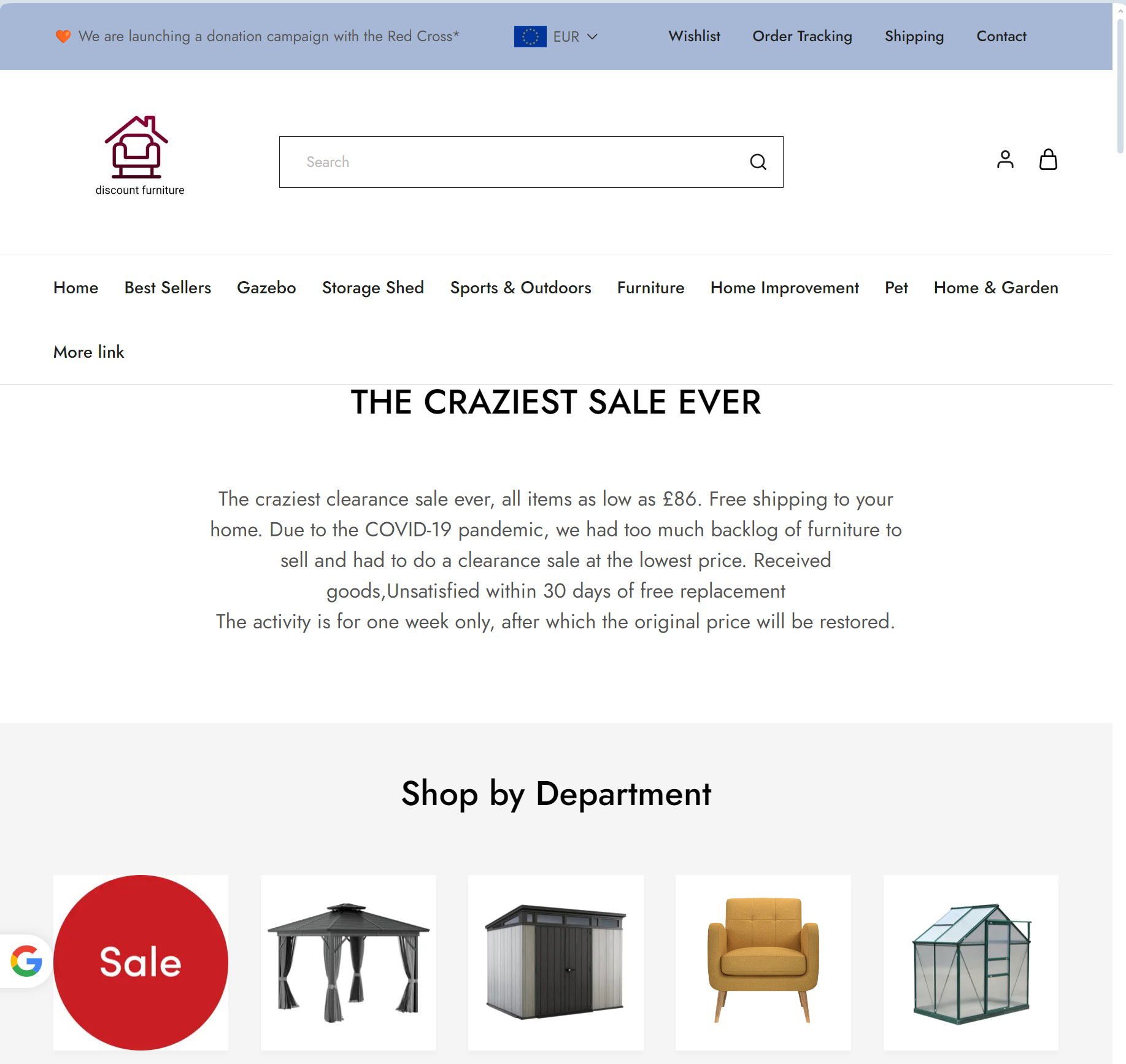Click the orange heart donation icon

63,36
